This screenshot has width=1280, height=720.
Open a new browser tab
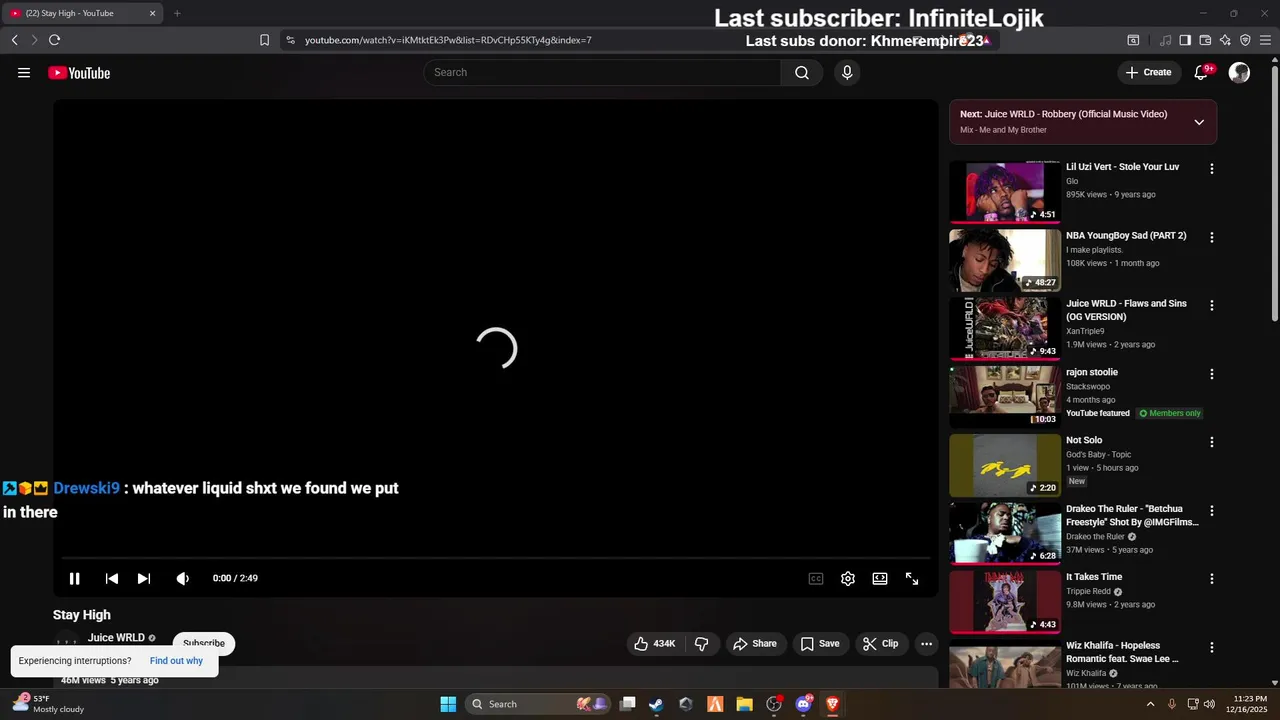pos(177,13)
